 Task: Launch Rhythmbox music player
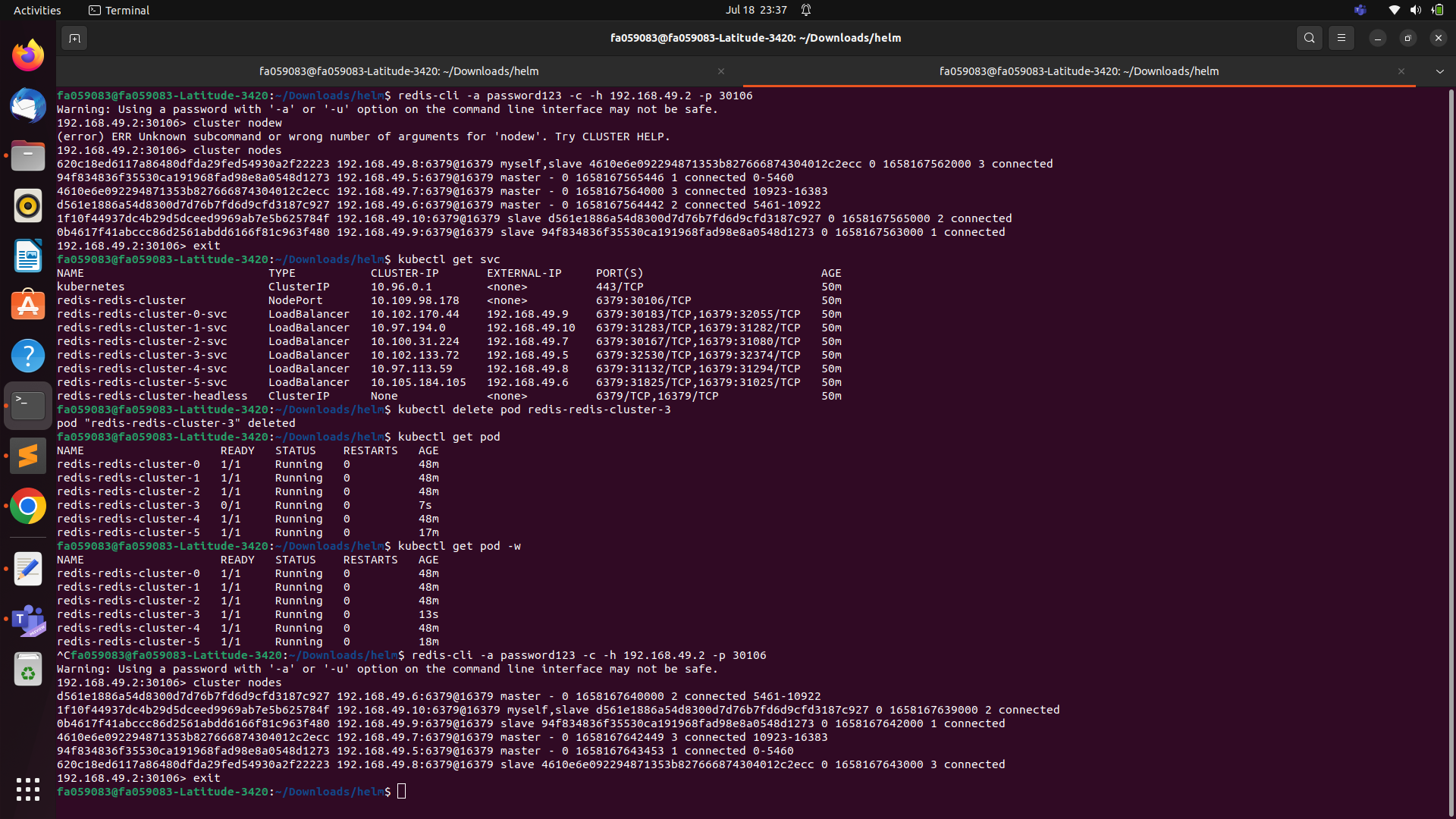click(27, 206)
